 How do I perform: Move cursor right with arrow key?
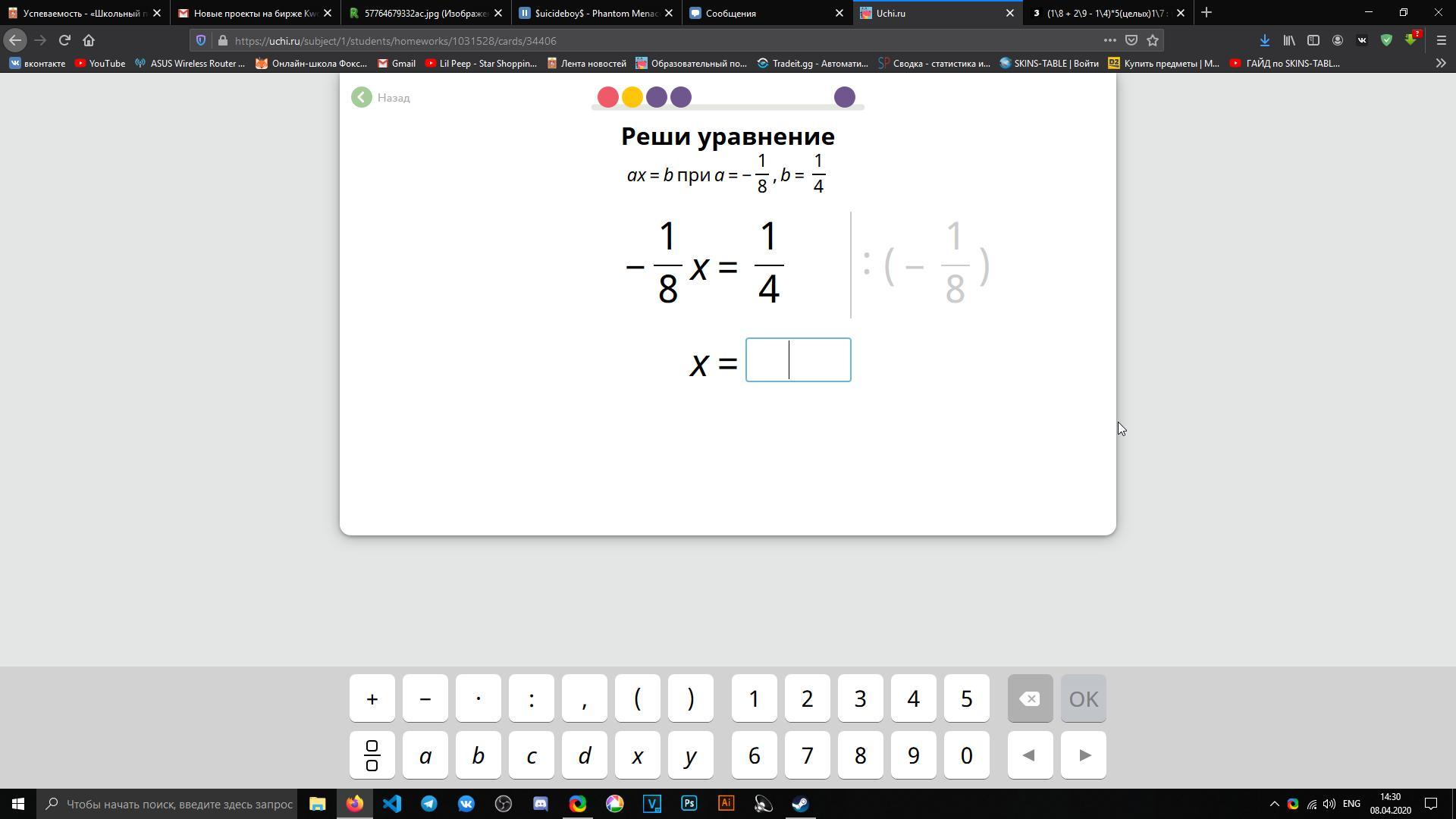[1084, 755]
